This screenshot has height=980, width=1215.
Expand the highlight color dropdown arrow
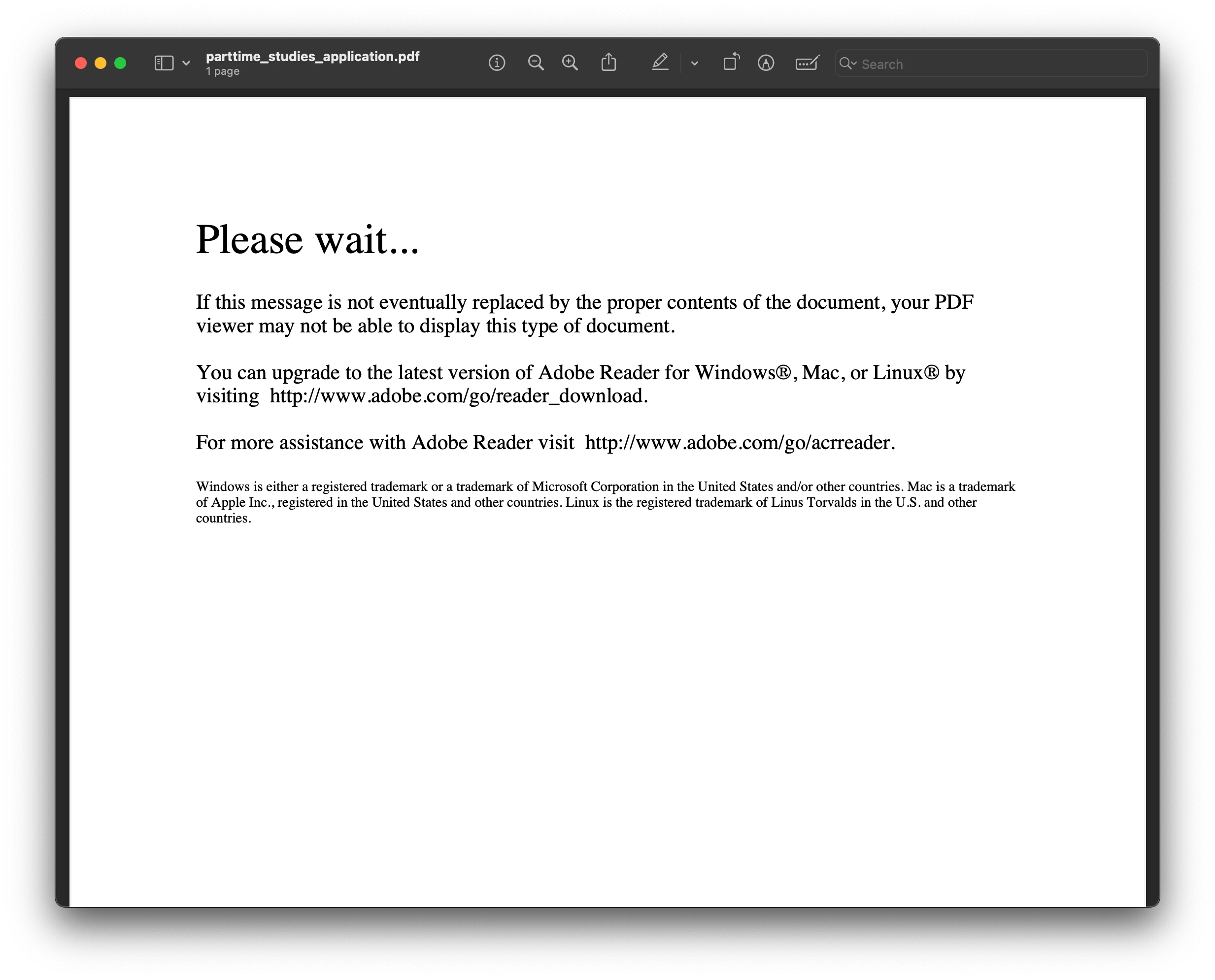[x=695, y=64]
